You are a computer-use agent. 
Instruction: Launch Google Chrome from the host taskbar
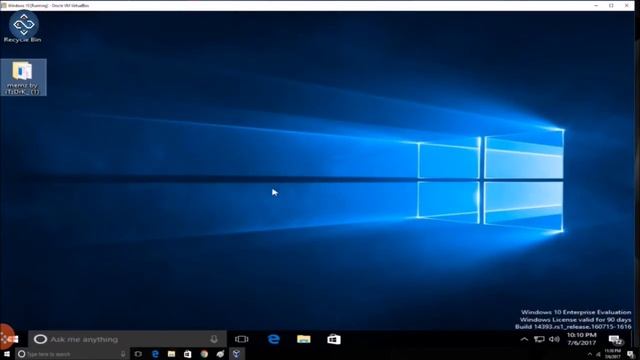(x=204, y=354)
